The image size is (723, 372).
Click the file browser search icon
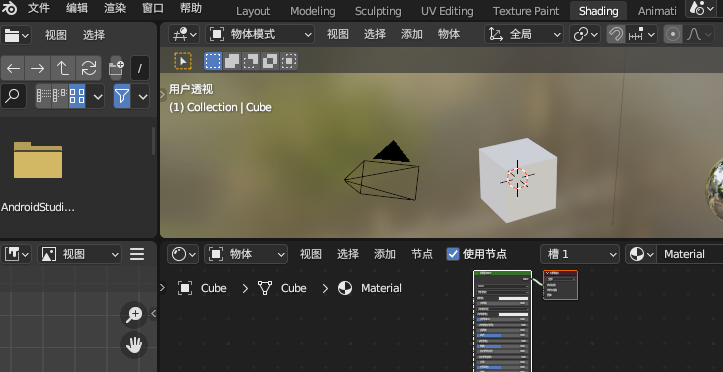click(x=13, y=96)
